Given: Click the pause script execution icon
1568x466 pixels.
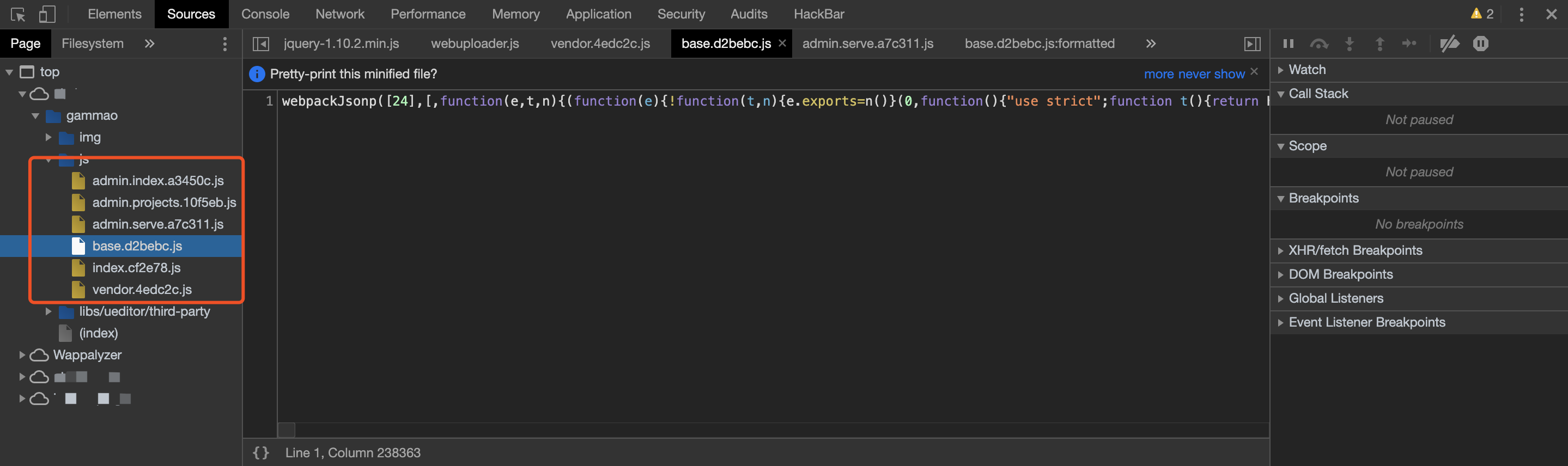Looking at the screenshot, I should coord(1288,43).
